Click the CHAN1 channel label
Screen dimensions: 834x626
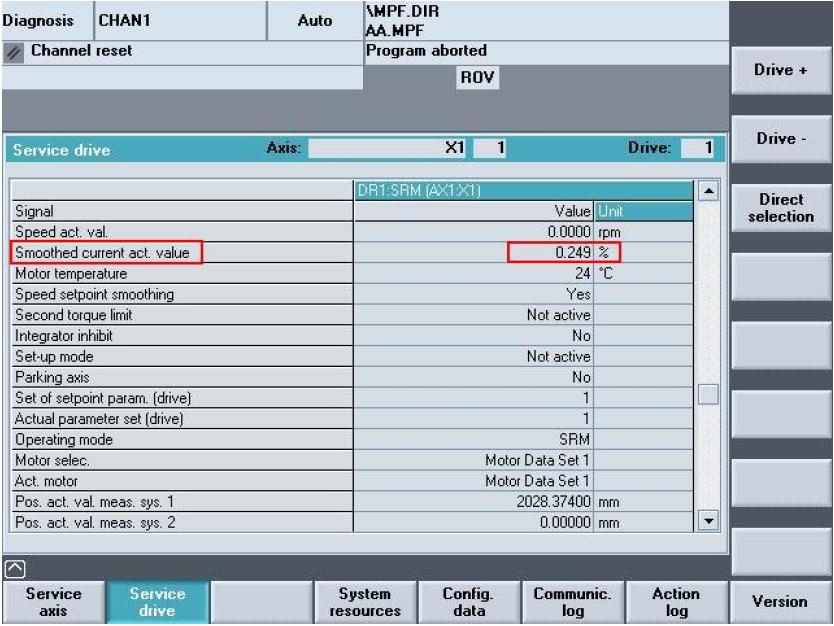(124, 21)
